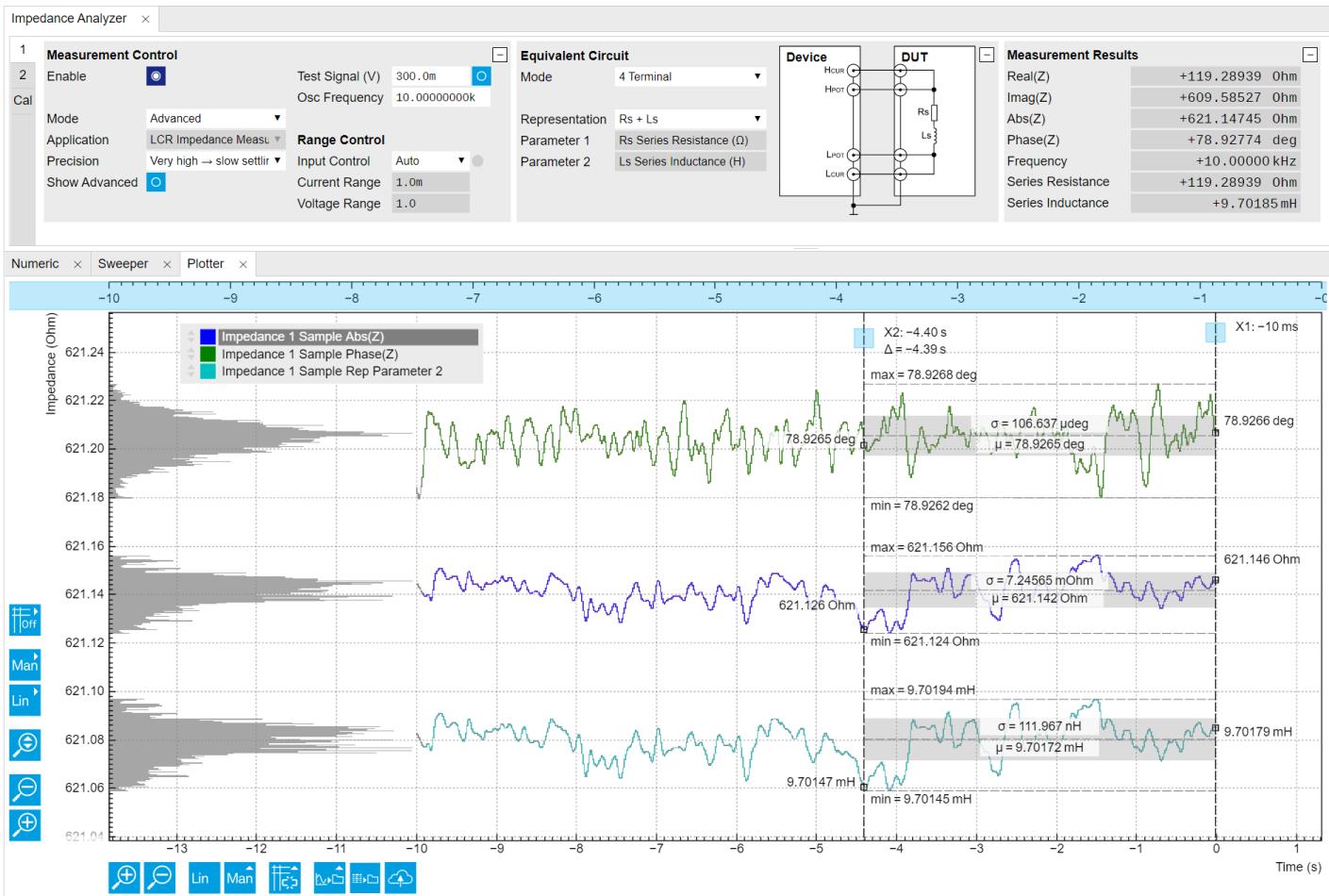The height and width of the screenshot is (896, 1329).
Task: Open the vertical cursor 'Off' mode icon
Action: click(x=25, y=620)
